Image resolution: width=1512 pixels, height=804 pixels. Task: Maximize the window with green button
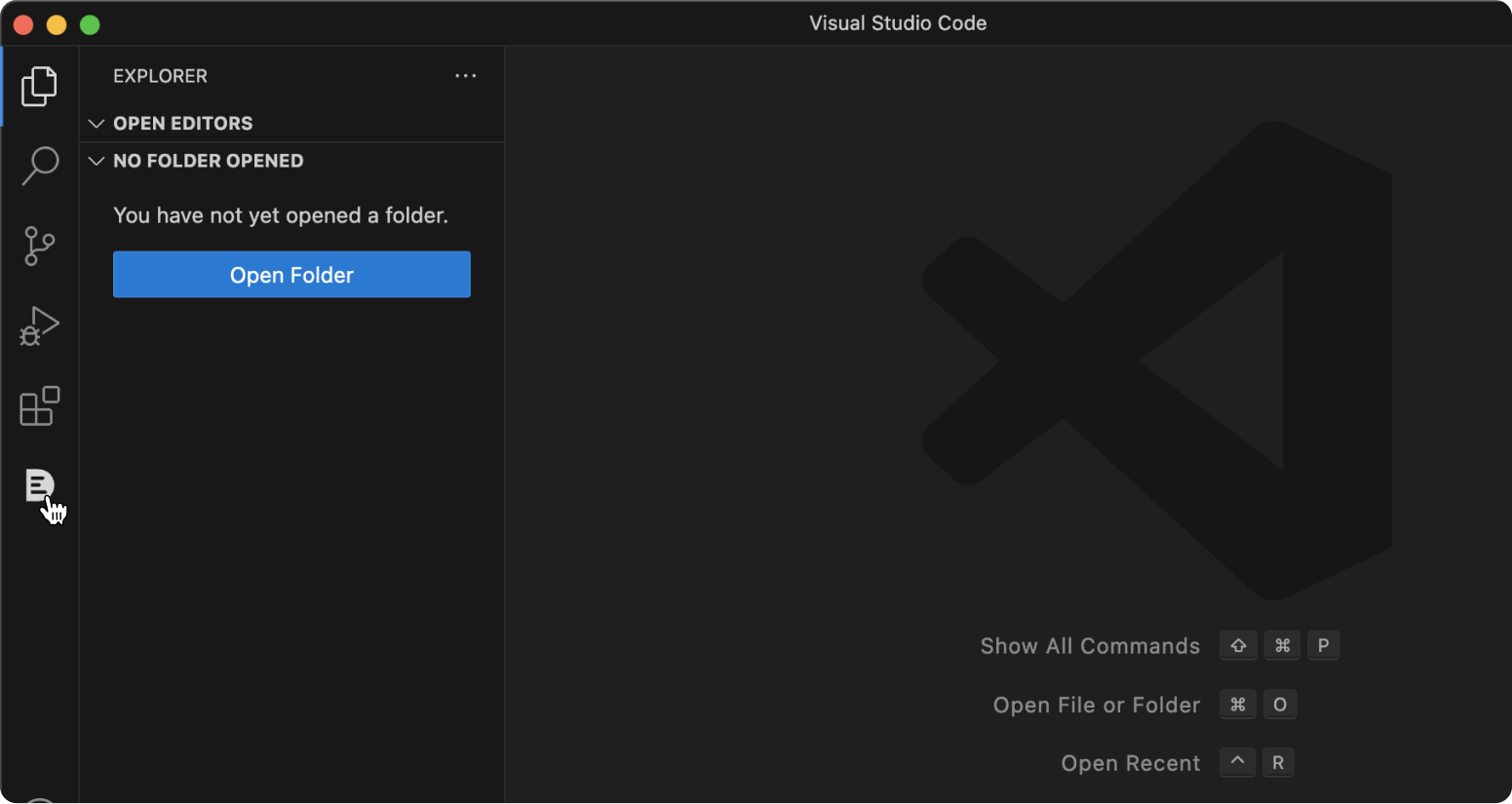(x=90, y=24)
